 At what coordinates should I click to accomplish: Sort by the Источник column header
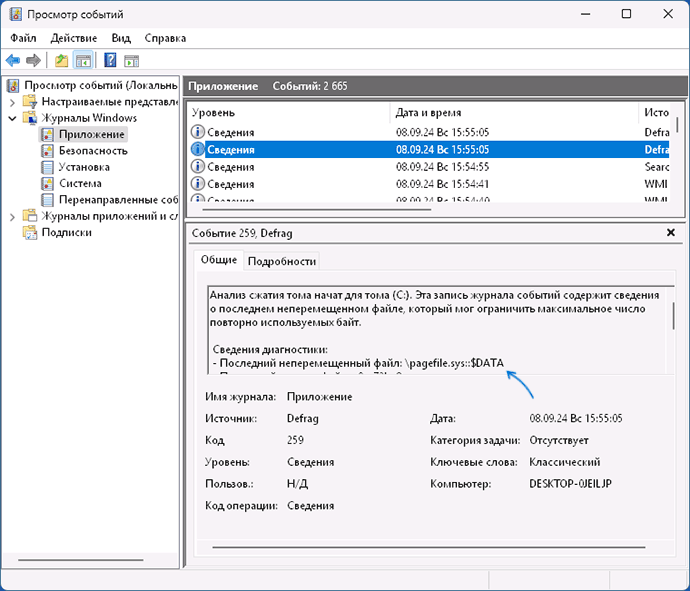coord(654,113)
